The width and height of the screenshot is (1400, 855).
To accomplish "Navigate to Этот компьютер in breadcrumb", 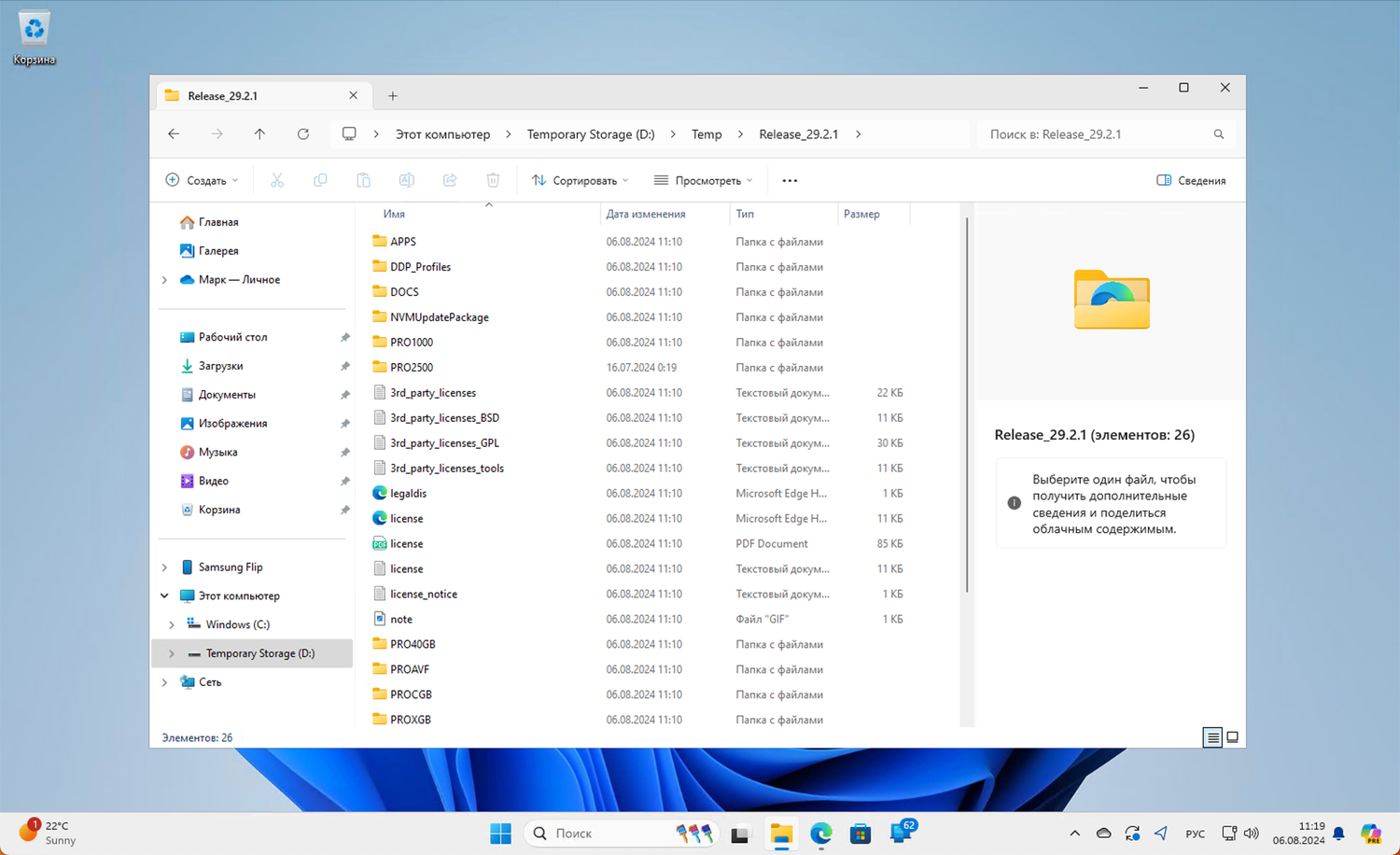I will [x=442, y=134].
